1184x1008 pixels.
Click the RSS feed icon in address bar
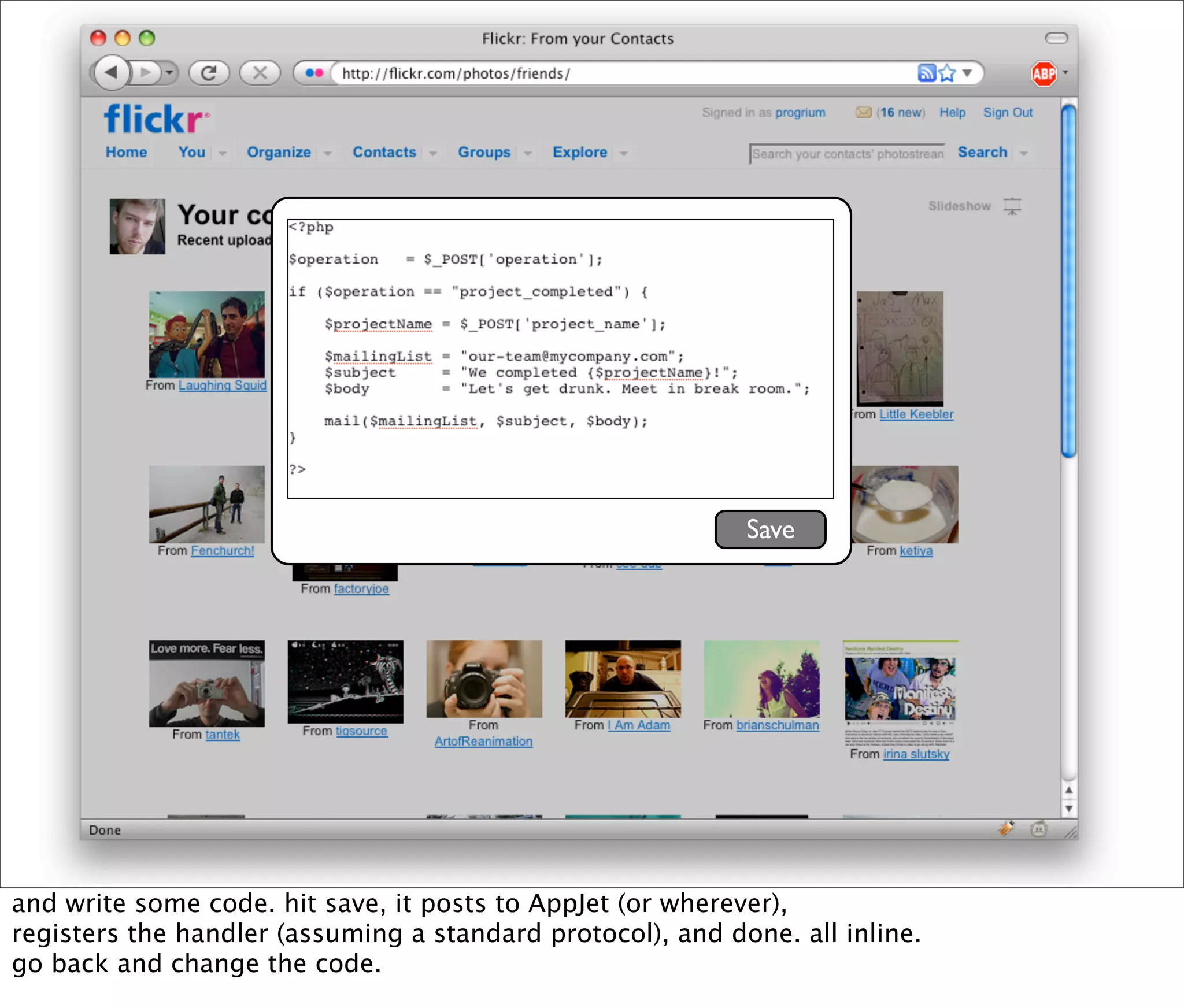926,73
